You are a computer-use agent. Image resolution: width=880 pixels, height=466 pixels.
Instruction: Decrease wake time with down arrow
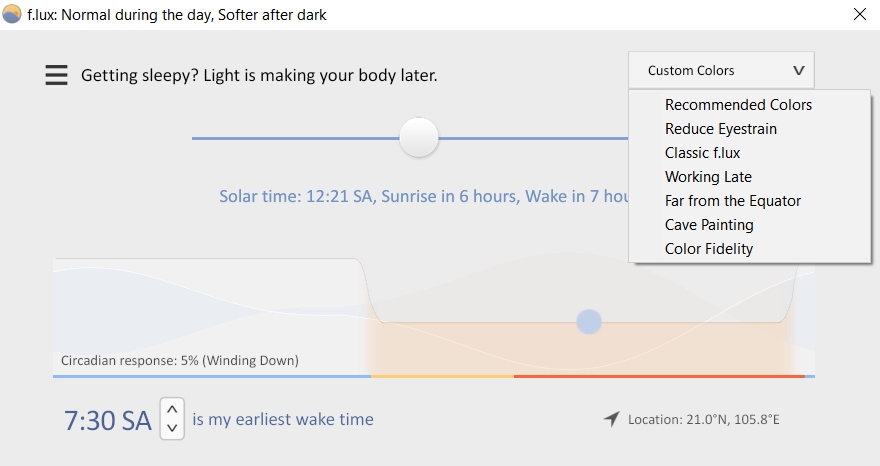pyautogui.click(x=172, y=428)
